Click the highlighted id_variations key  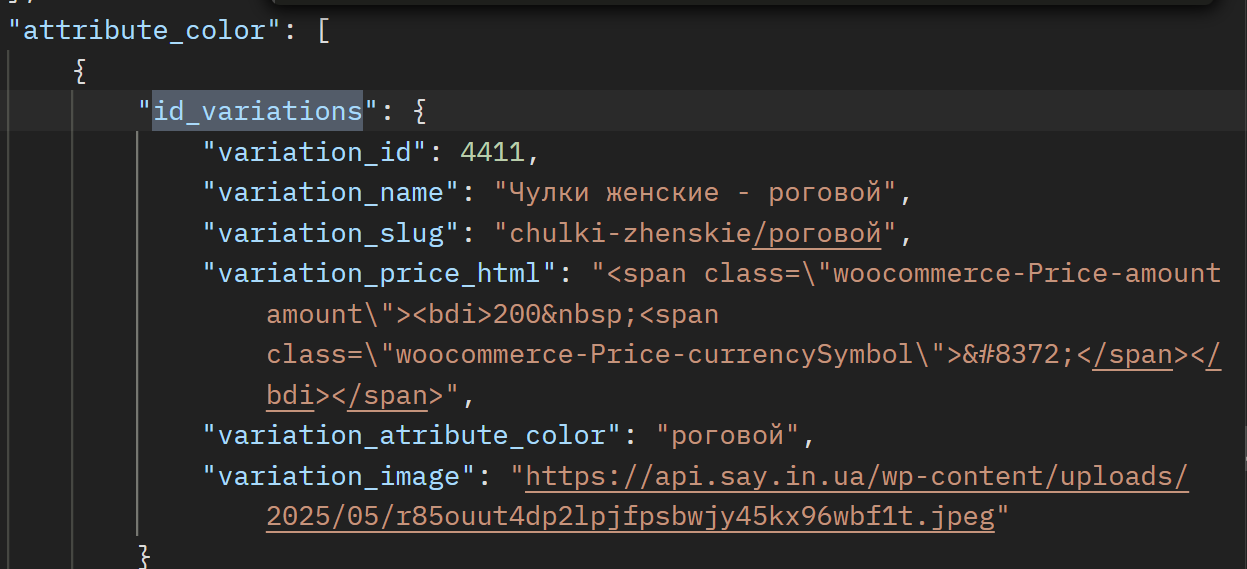[x=257, y=111]
